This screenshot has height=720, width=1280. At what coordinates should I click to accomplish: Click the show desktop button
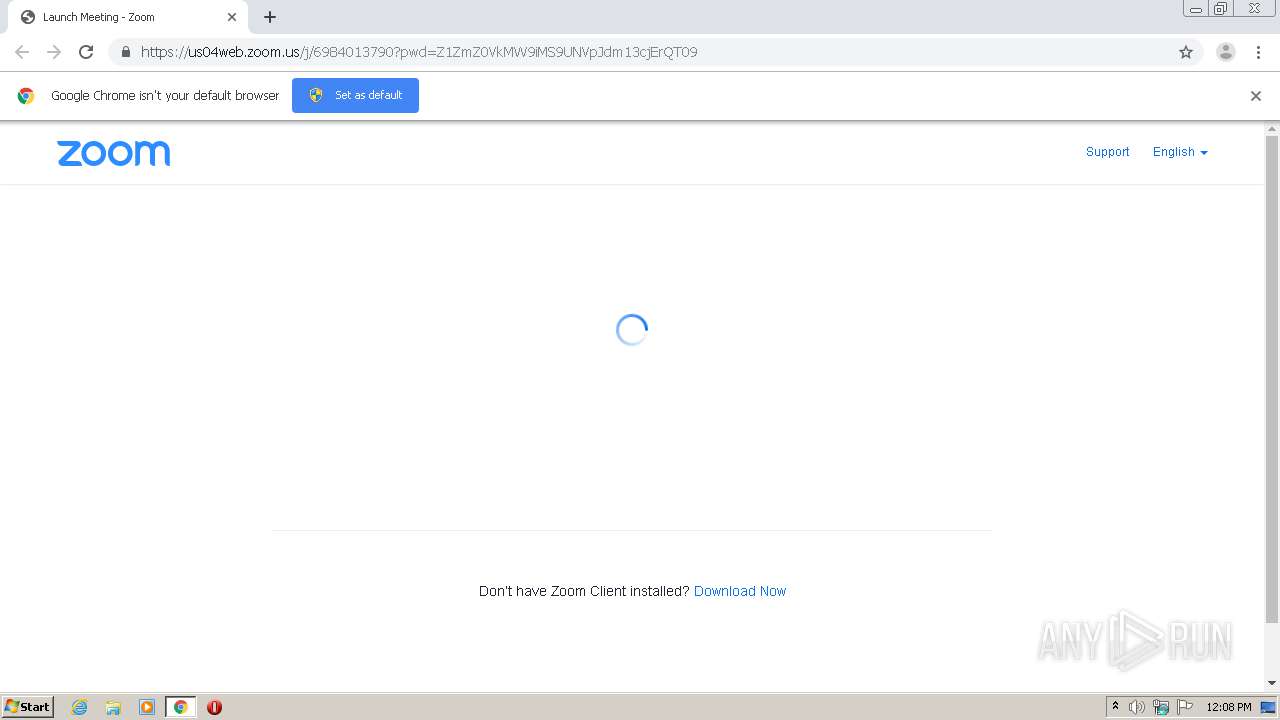tap(1268, 707)
